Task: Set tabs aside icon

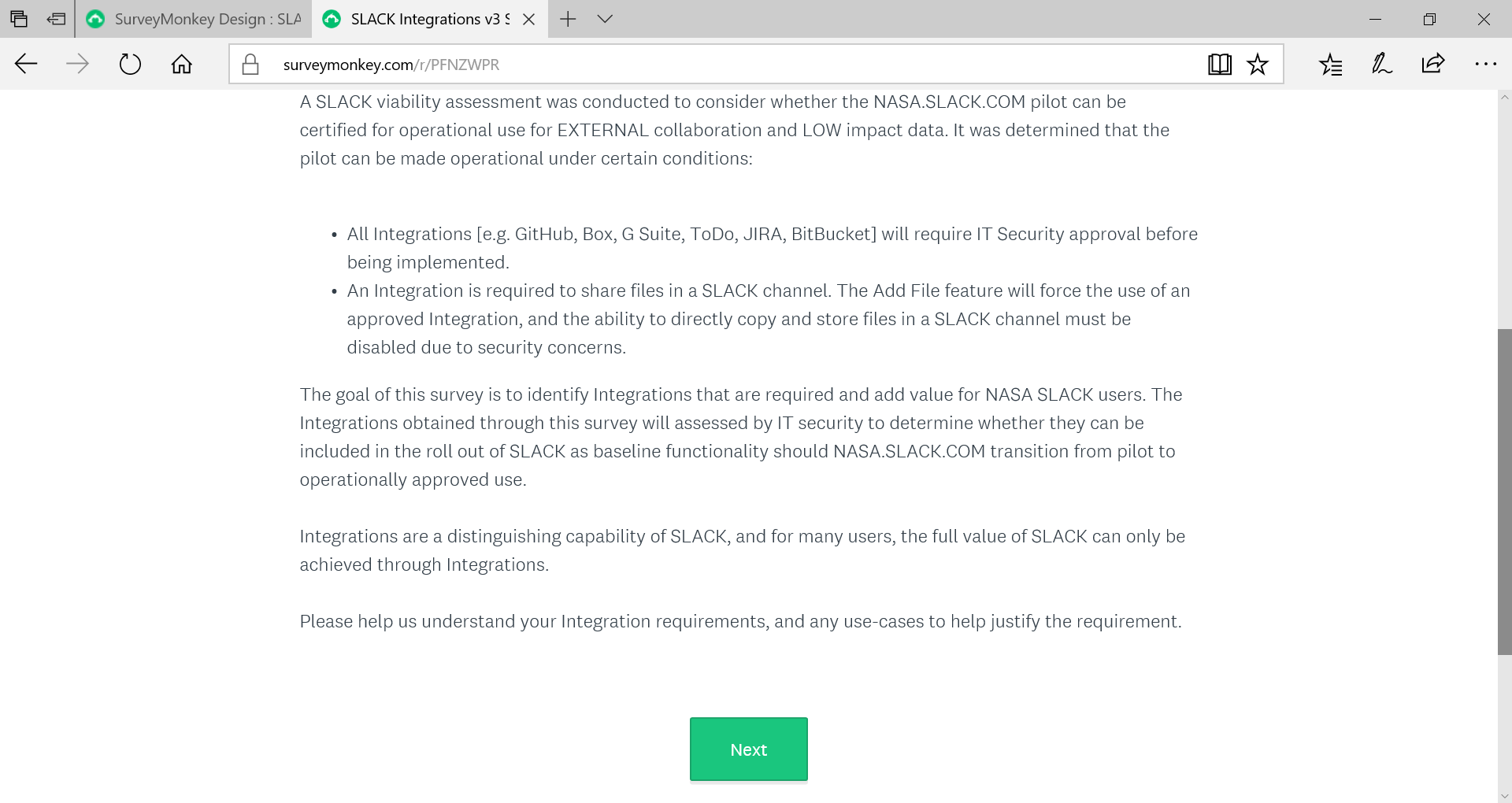Action: click(56, 19)
